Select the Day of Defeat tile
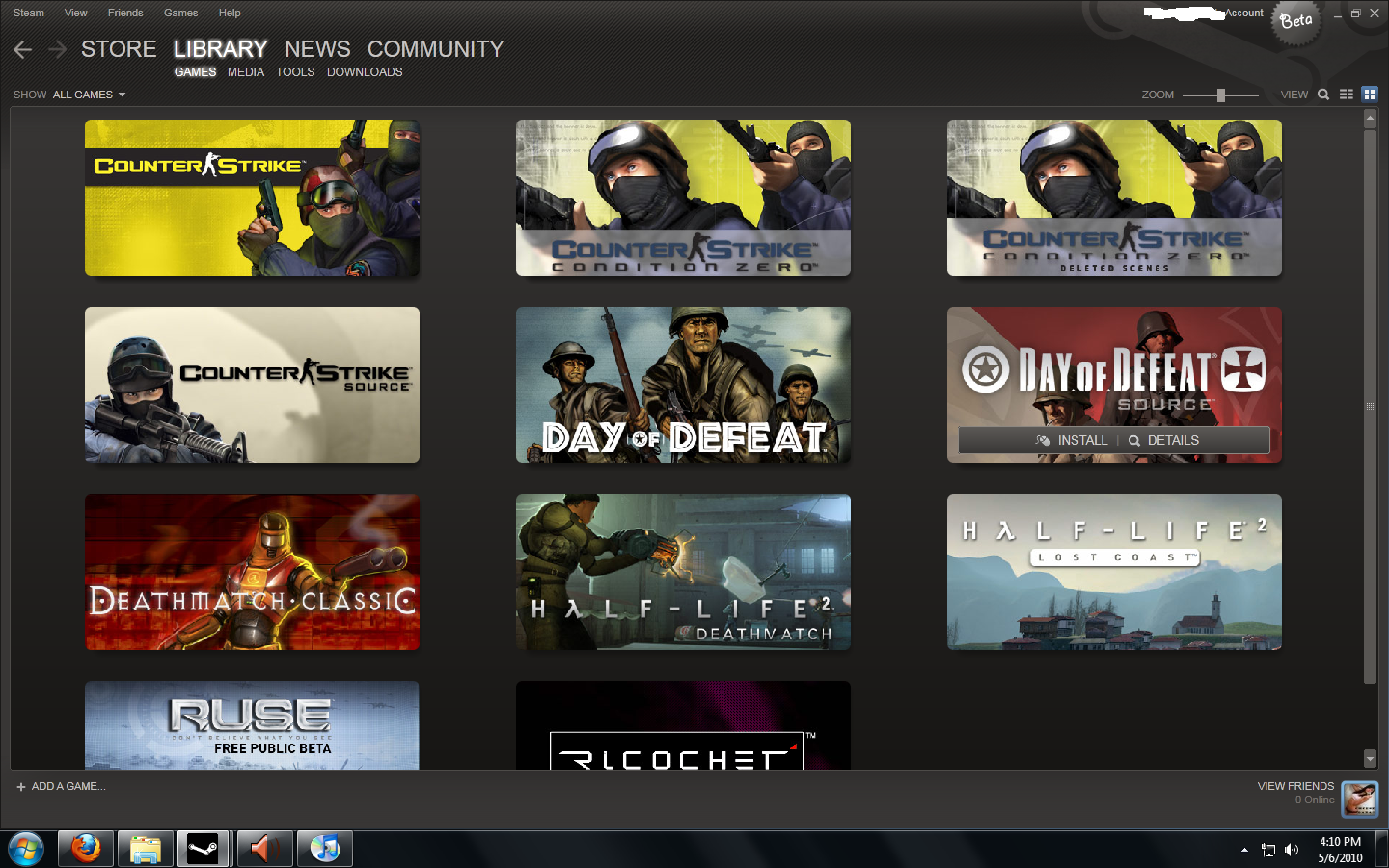Viewport: 1389px width, 868px height. (x=683, y=385)
